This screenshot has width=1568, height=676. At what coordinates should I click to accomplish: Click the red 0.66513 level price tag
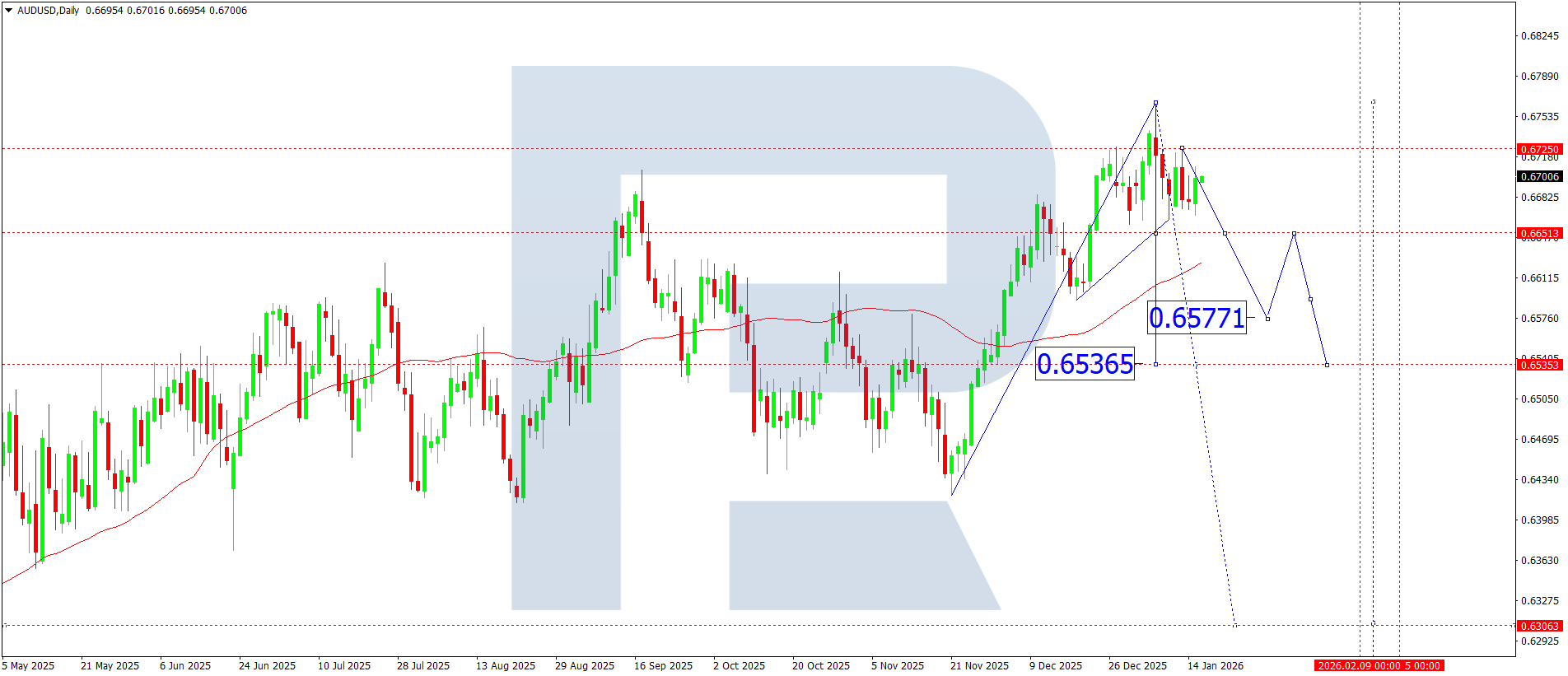pyautogui.click(x=1539, y=233)
